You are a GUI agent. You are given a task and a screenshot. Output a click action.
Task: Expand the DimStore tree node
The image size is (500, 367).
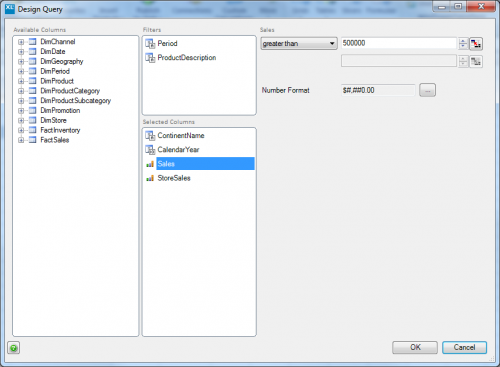(21, 121)
